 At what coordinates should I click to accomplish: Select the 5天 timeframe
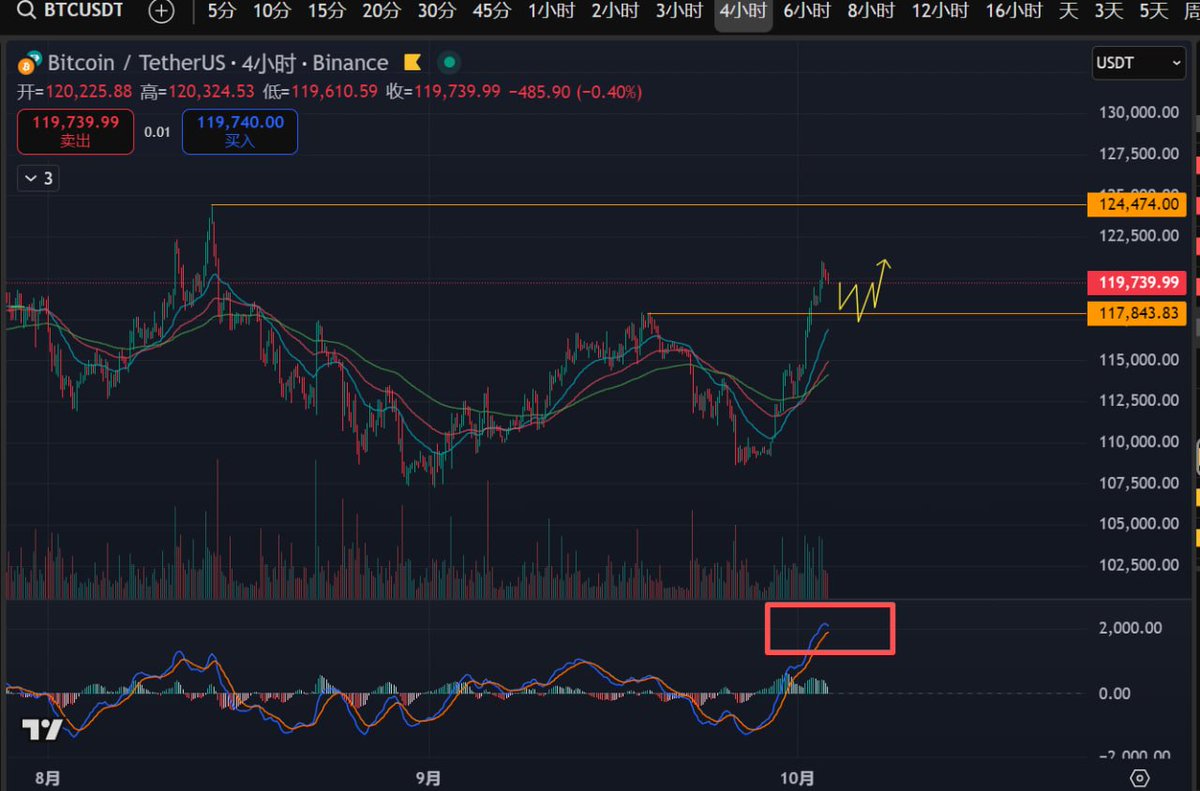1153,12
